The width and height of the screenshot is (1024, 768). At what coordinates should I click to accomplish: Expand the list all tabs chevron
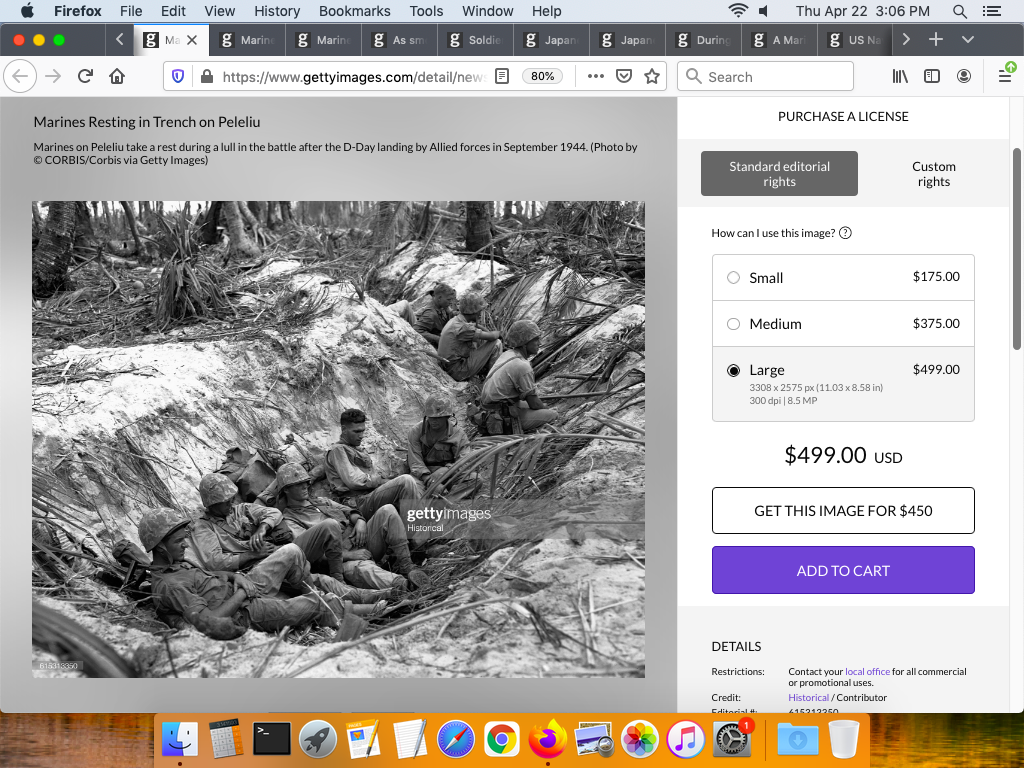[x=967, y=40]
